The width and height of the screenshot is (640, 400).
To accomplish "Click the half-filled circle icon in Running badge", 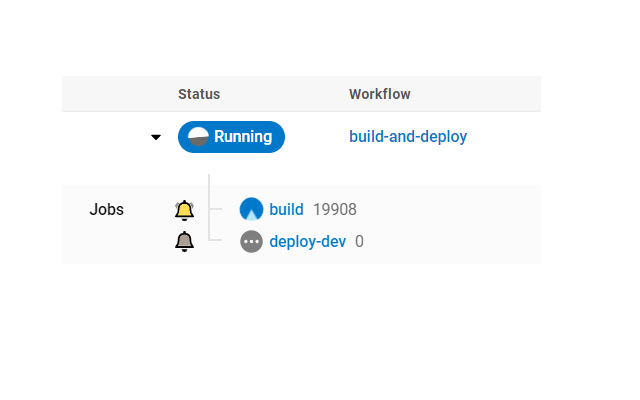I will coord(198,137).
